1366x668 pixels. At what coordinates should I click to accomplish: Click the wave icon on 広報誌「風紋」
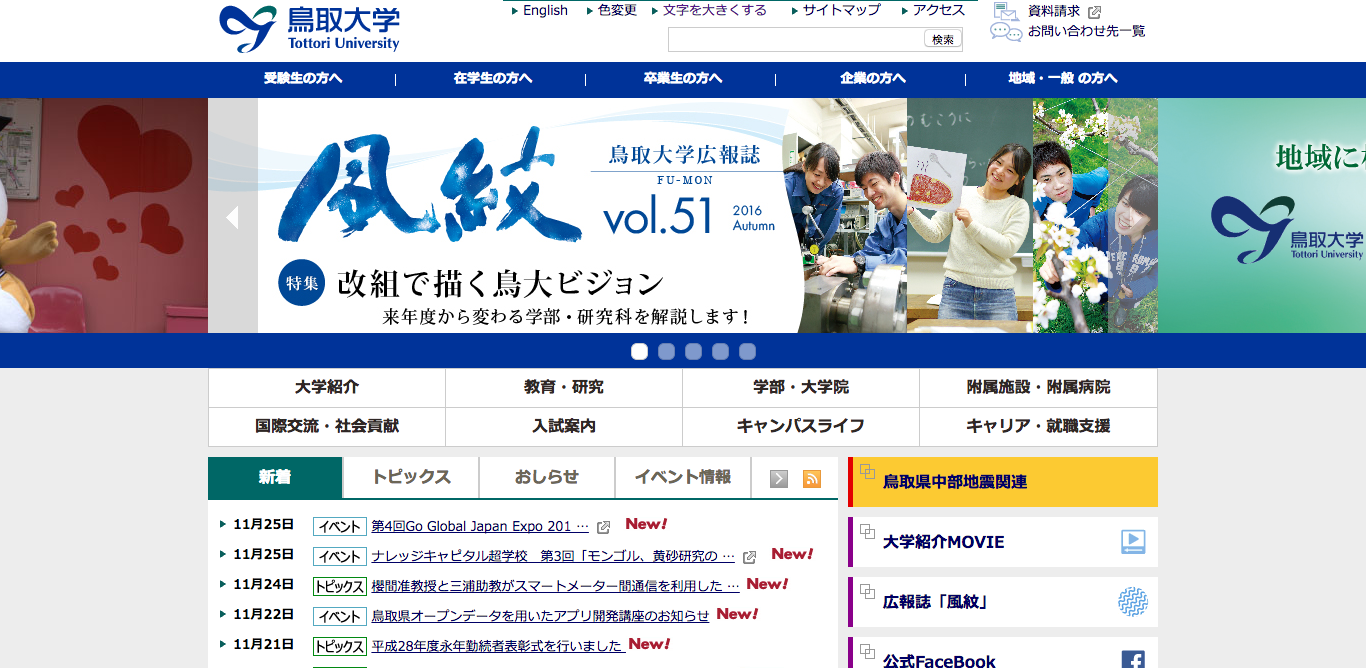pyautogui.click(x=1133, y=602)
